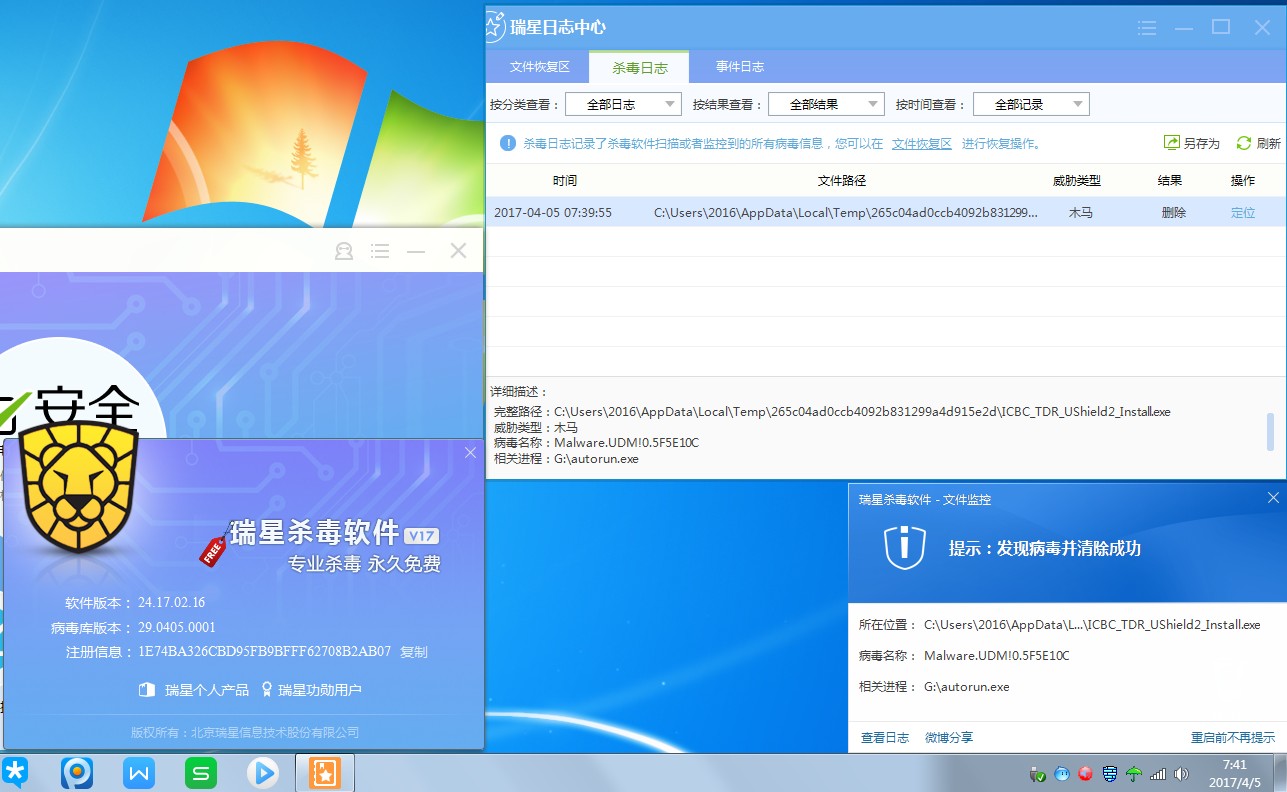This screenshot has height=792, width=1287.
Task: Open the blue asterisk app in the taskbar
Action: (15, 772)
